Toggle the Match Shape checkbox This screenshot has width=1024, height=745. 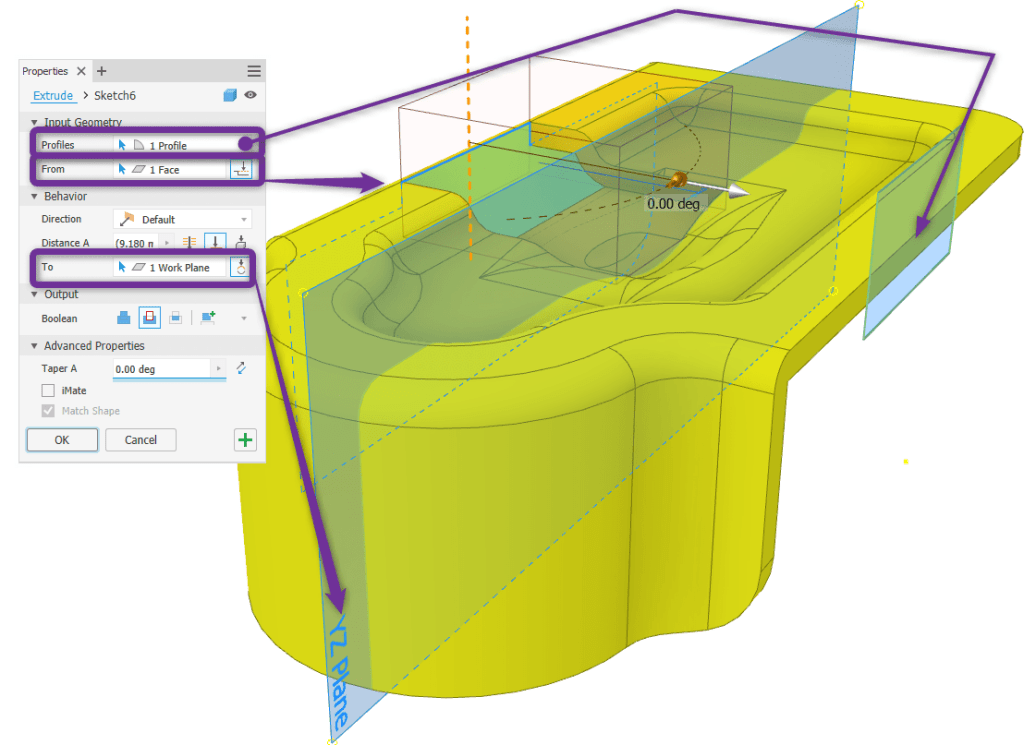[x=48, y=411]
